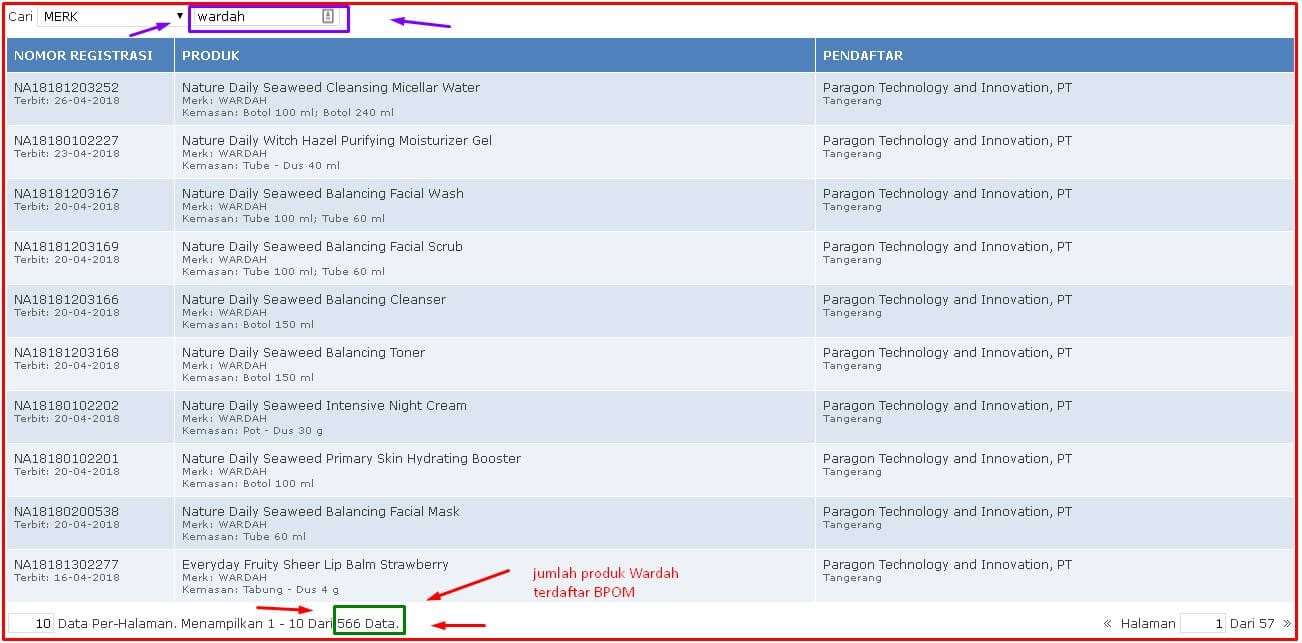
Task: Select registration number NA18180200538
Action: [66, 512]
